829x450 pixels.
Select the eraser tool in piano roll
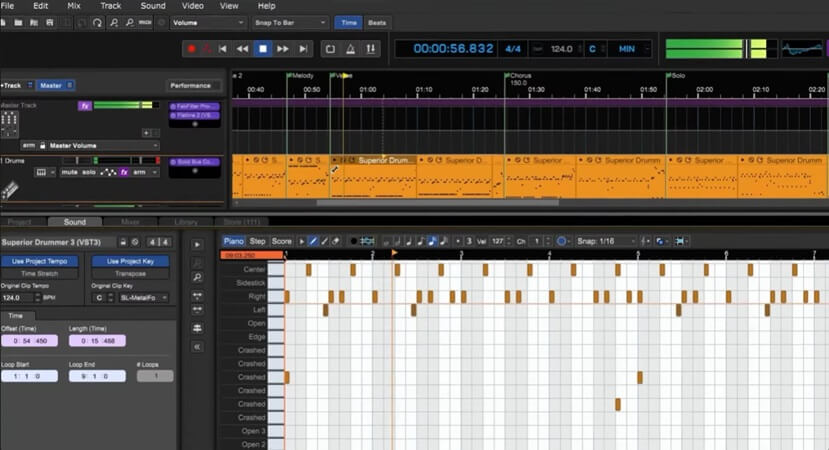pyautogui.click(x=336, y=241)
